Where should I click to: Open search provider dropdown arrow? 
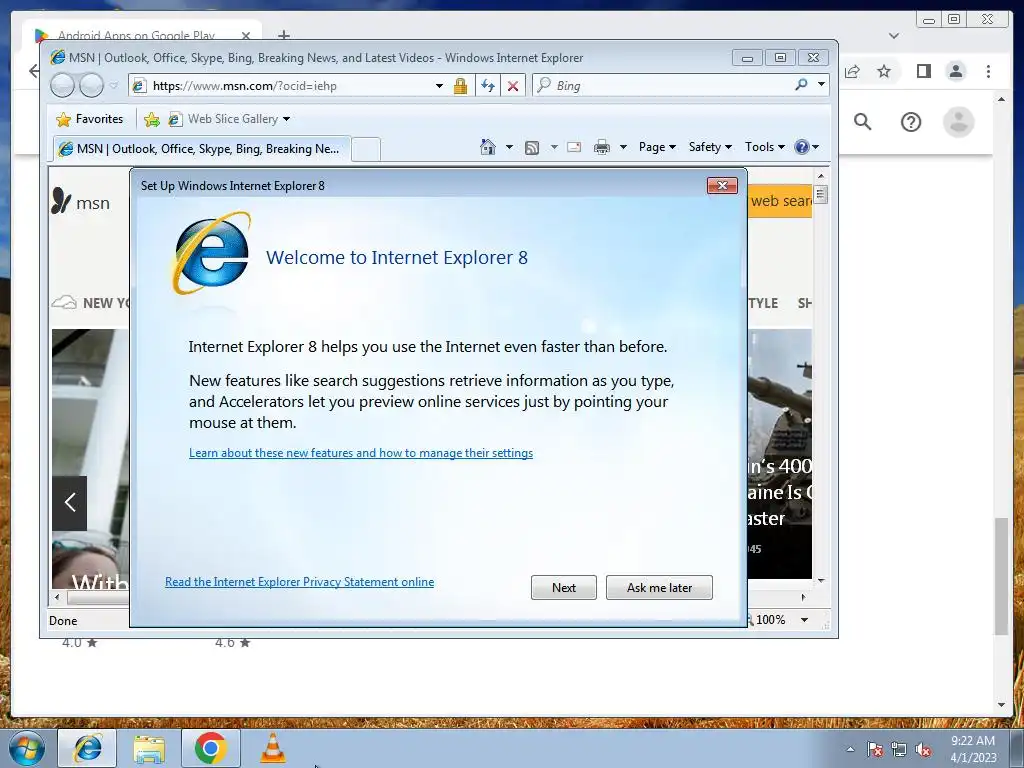coord(822,85)
